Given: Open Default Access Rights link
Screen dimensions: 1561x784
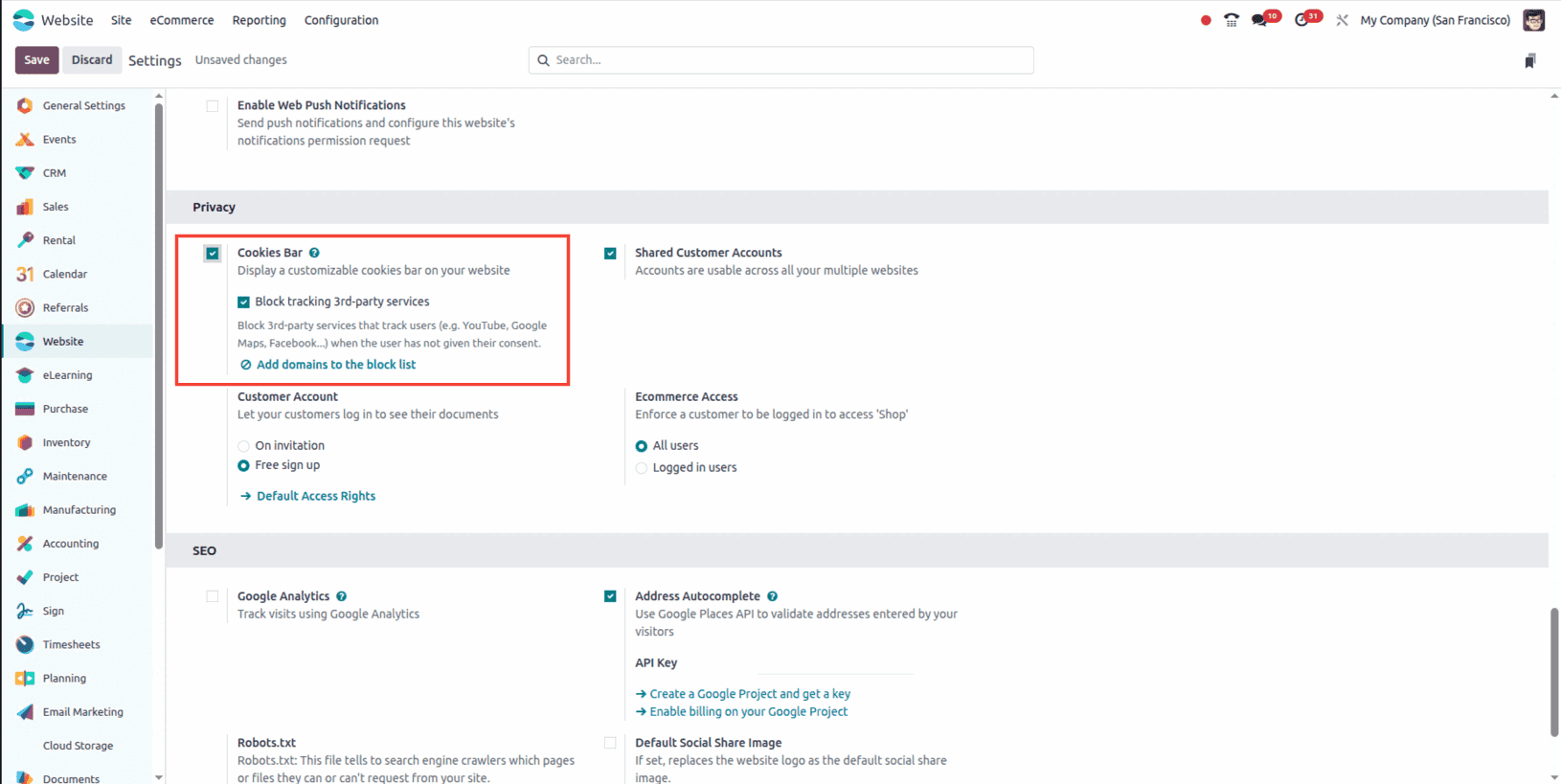Looking at the screenshot, I should tap(307, 496).
